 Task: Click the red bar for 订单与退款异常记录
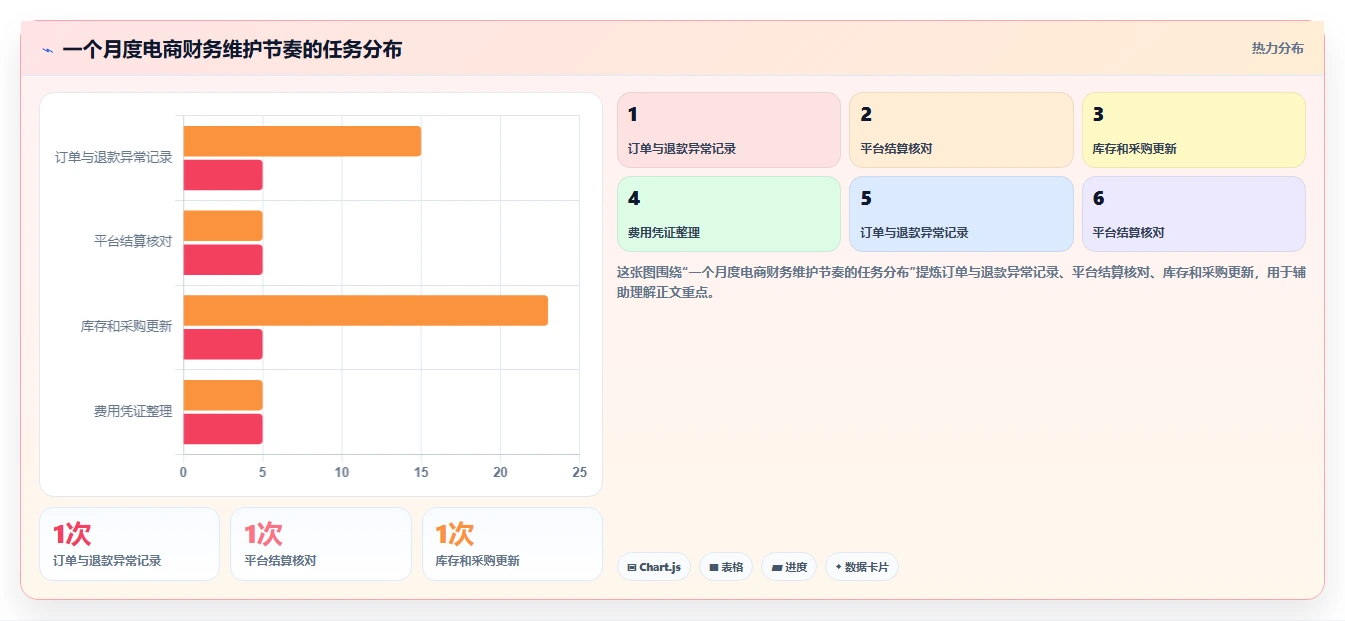(x=223, y=175)
